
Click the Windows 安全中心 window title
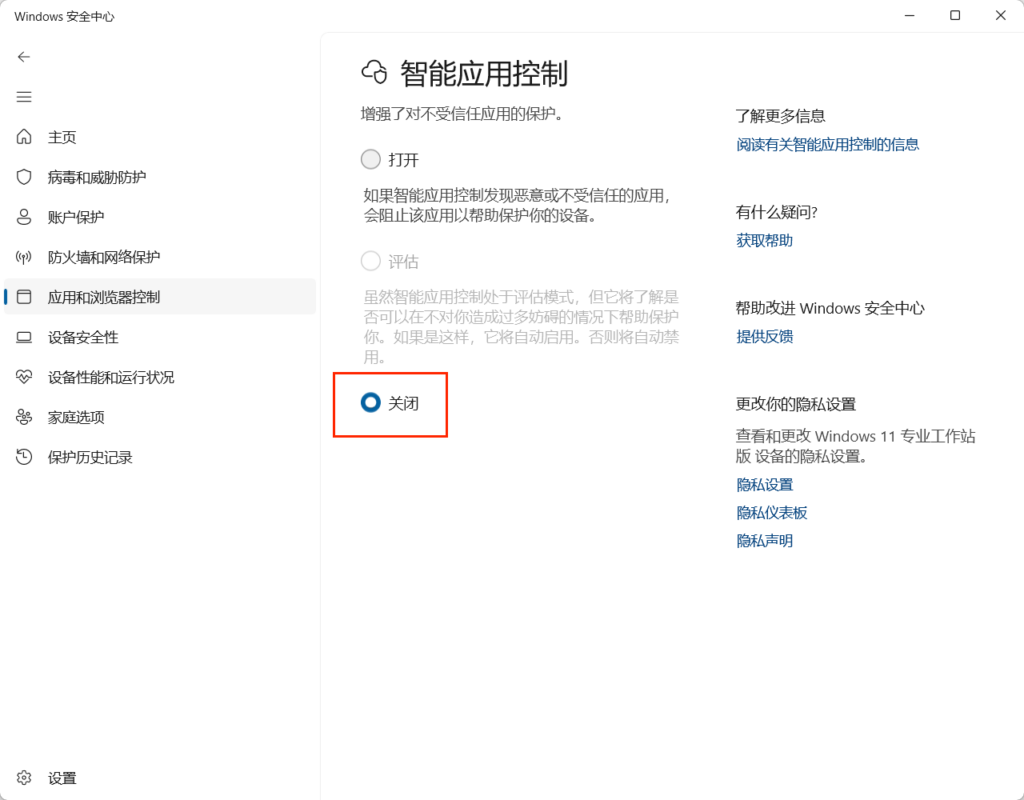[x=64, y=16]
